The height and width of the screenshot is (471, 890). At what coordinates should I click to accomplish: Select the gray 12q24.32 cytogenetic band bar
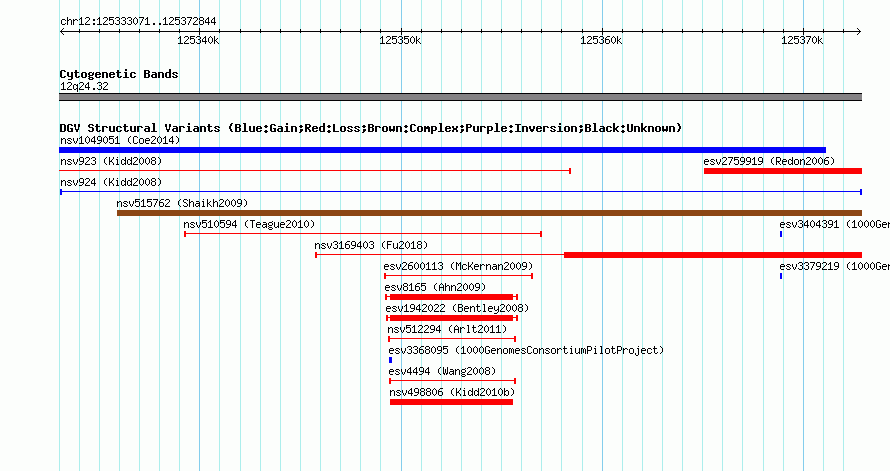pyautogui.click(x=461, y=97)
